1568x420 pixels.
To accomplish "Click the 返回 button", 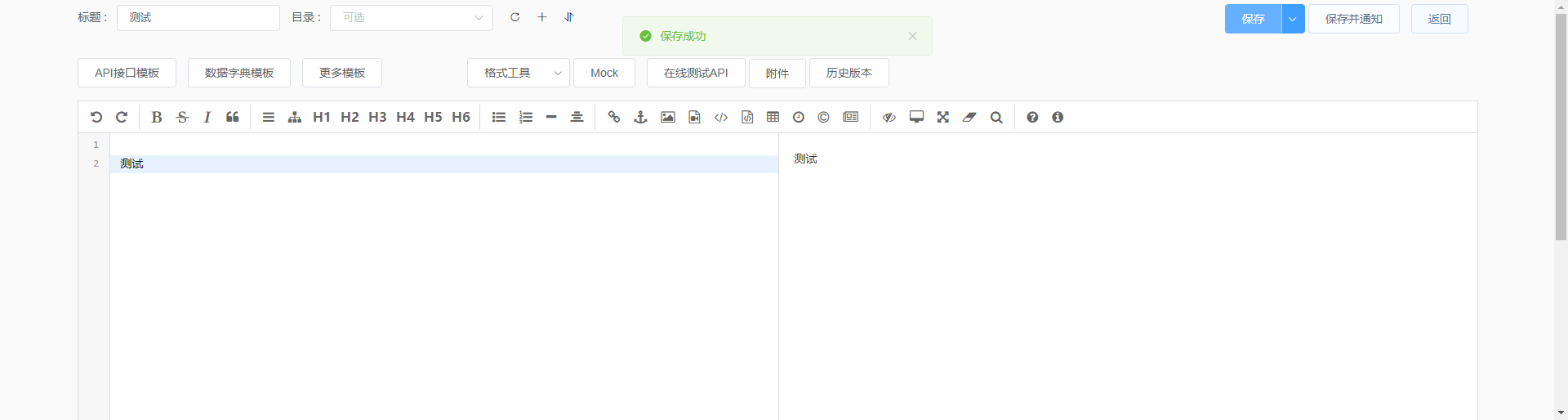I will (x=1440, y=19).
